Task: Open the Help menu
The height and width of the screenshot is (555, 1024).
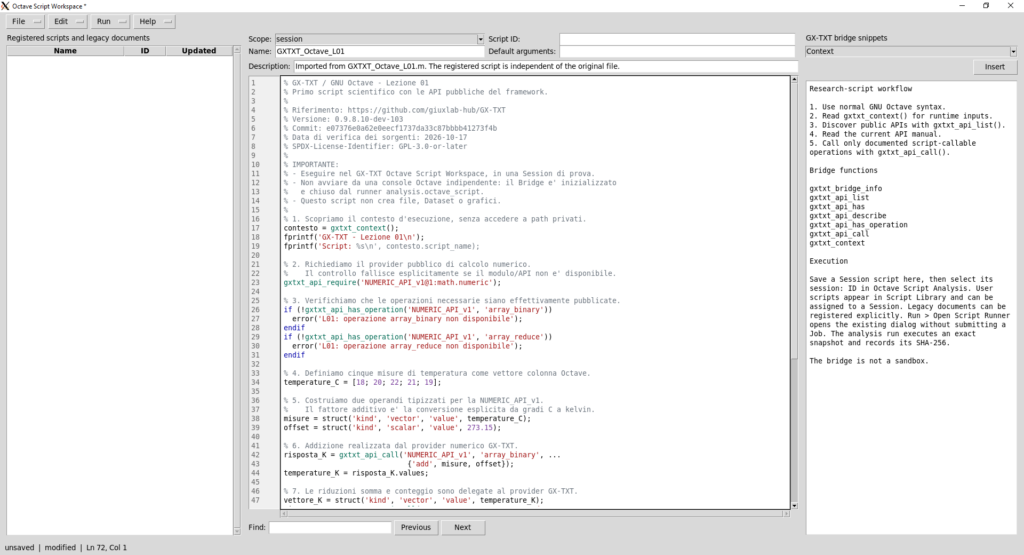Action: (x=154, y=22)
